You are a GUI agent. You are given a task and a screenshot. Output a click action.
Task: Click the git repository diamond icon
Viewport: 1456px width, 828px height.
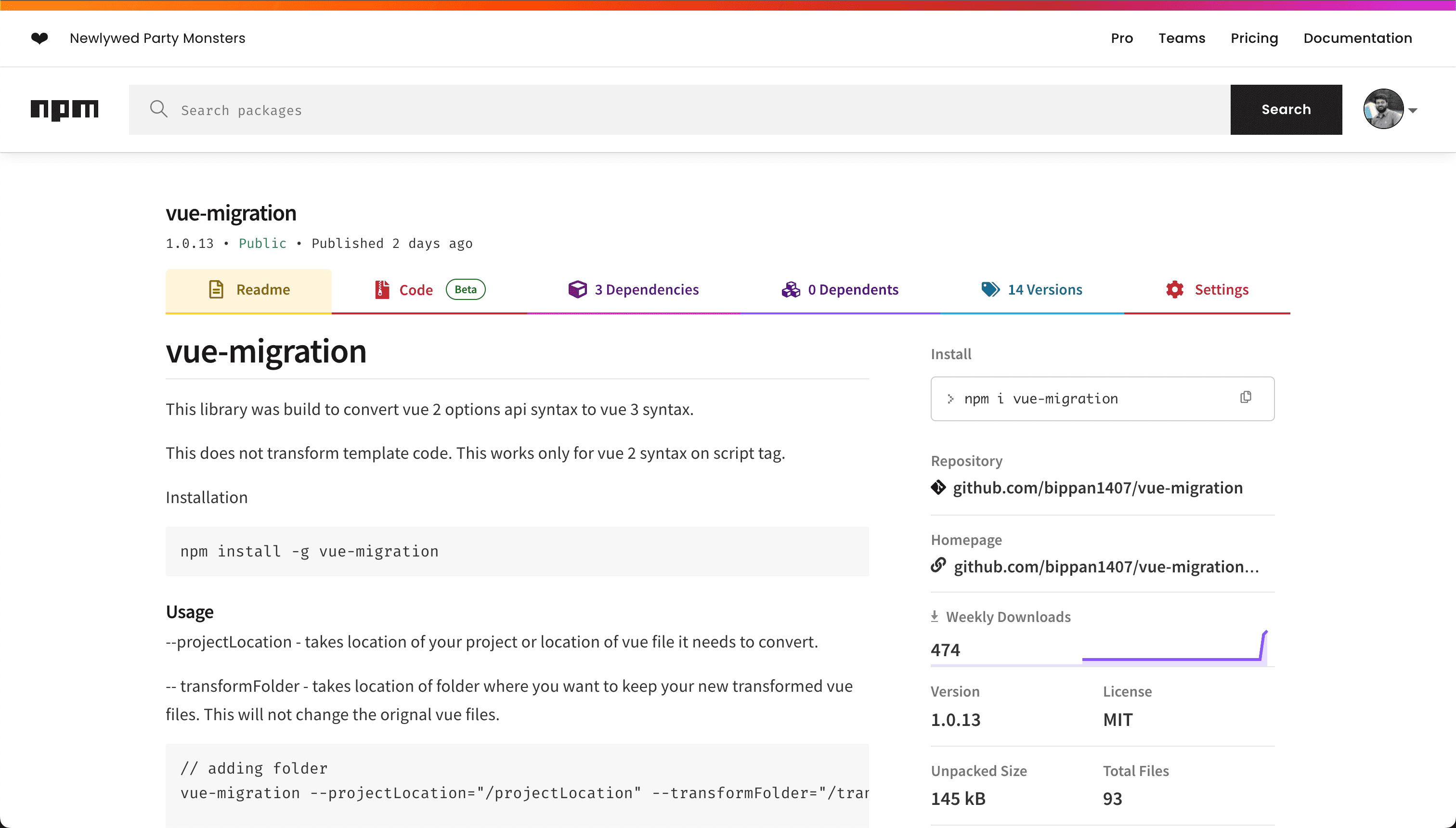938,487
